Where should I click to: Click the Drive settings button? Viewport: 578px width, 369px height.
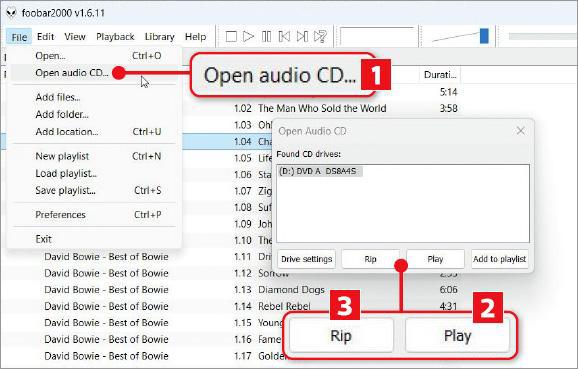[306, 259]
